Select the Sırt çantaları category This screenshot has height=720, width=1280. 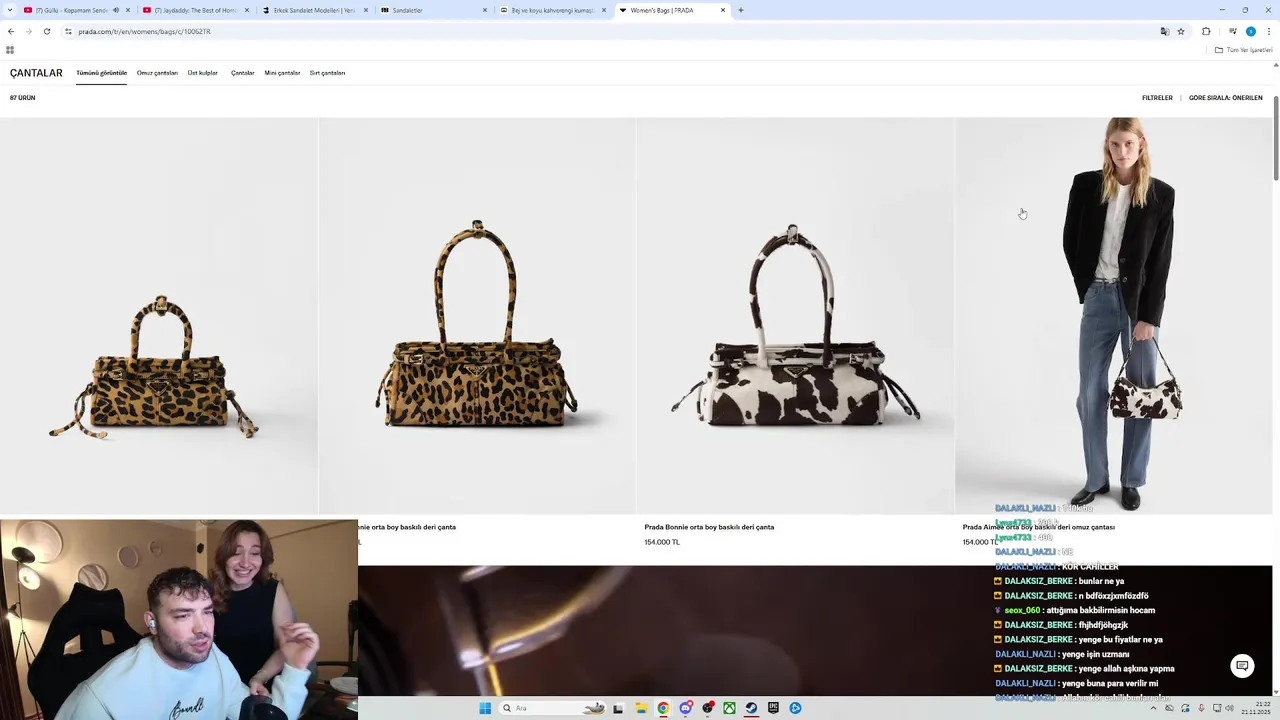point(327,73)
